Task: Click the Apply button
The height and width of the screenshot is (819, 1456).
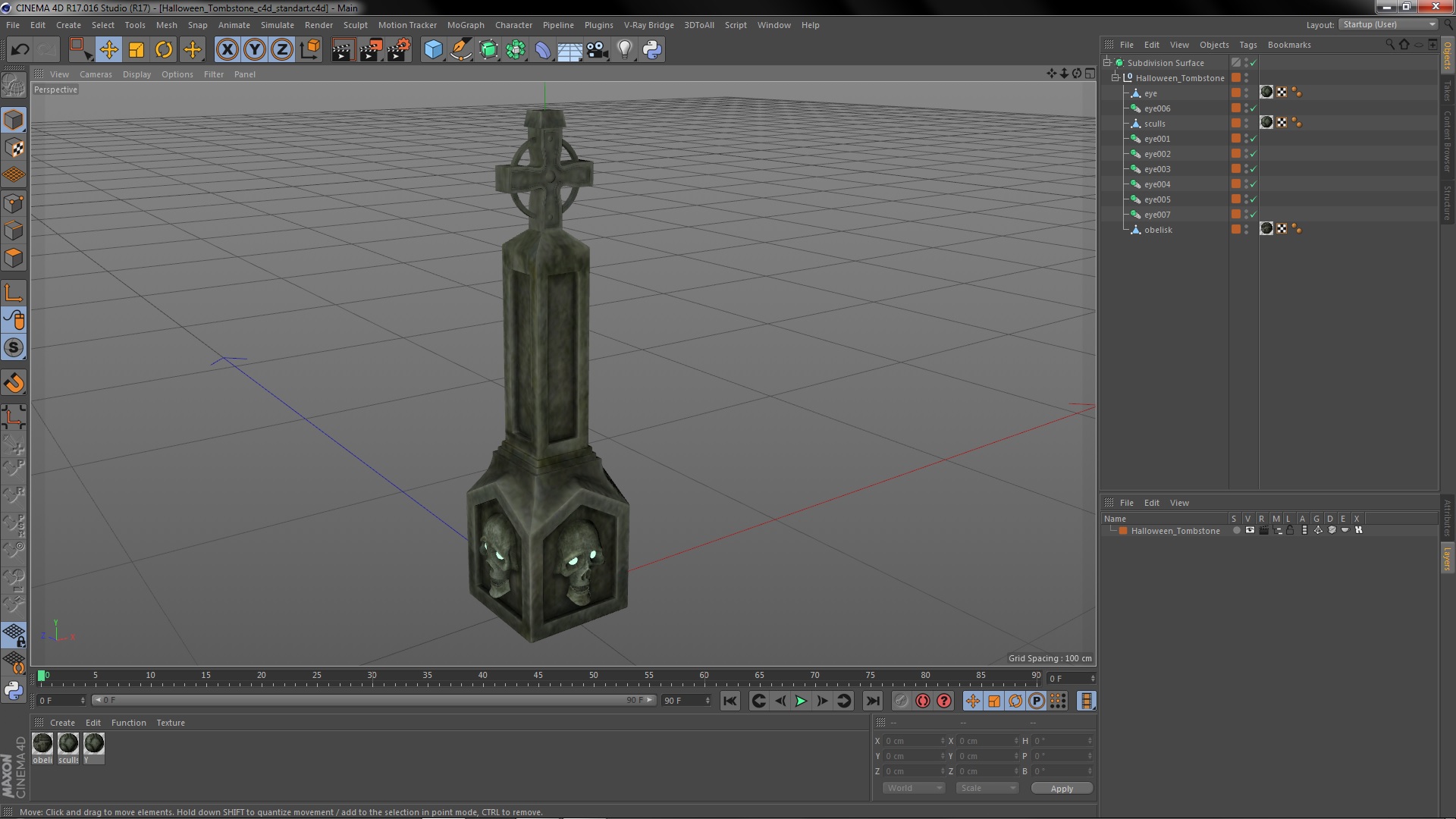Action: (1062, 789)
